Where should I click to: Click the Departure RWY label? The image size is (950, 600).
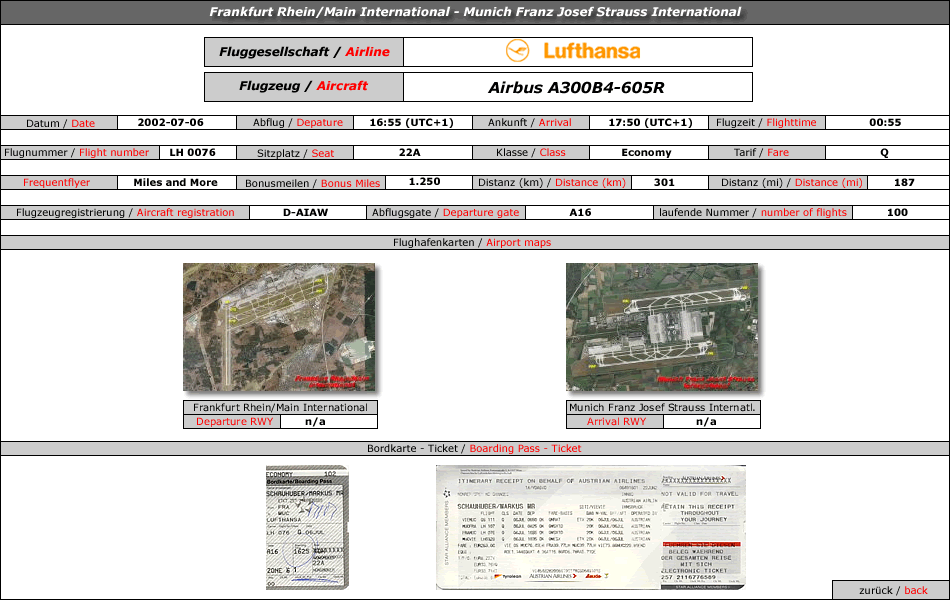(232, 422)
